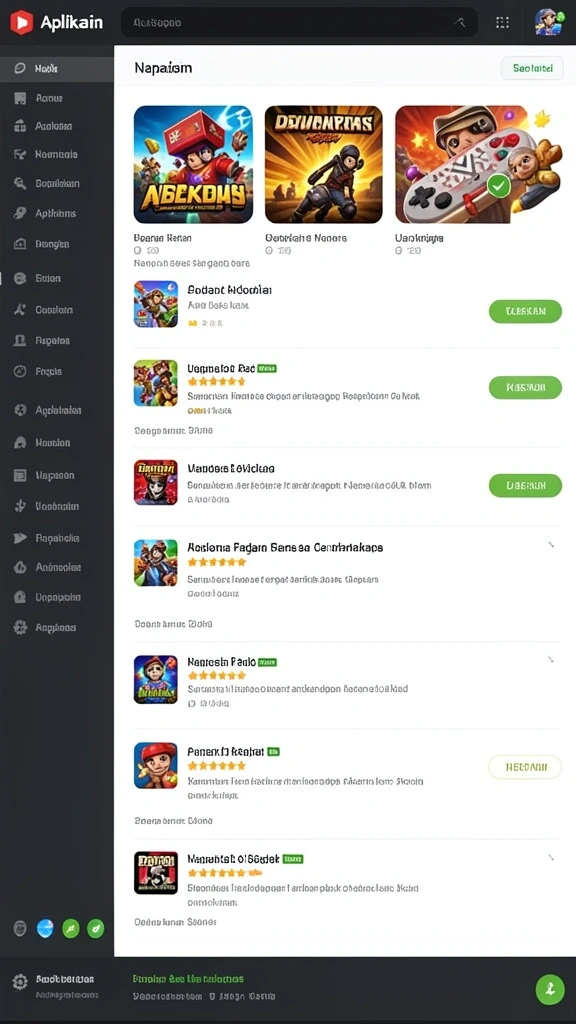Viewport: 576px width, 1024px height.
Task: Open the grid apps menu icon
Action: point(502,22)
